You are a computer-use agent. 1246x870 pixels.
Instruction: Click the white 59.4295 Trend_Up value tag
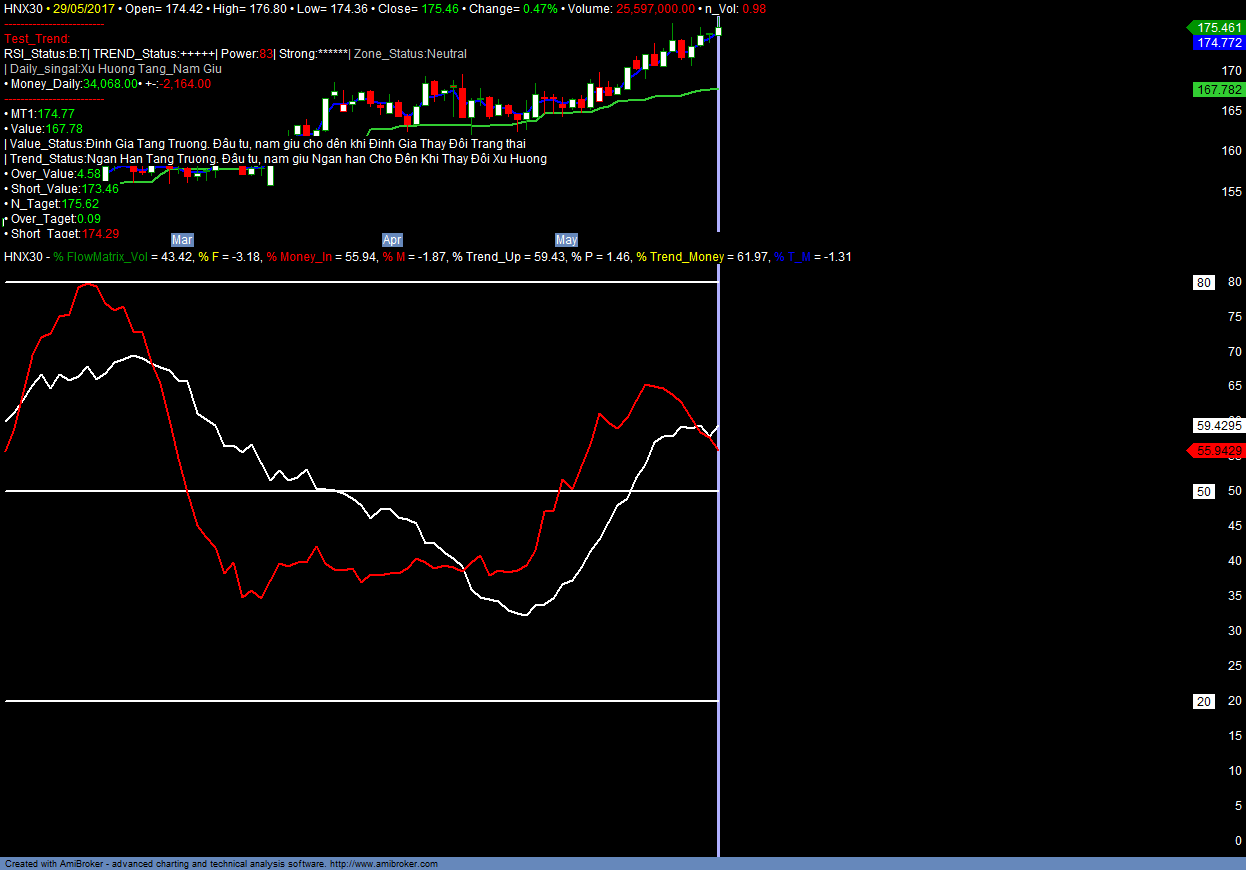pyautogui.click(x=1217, y=425)
